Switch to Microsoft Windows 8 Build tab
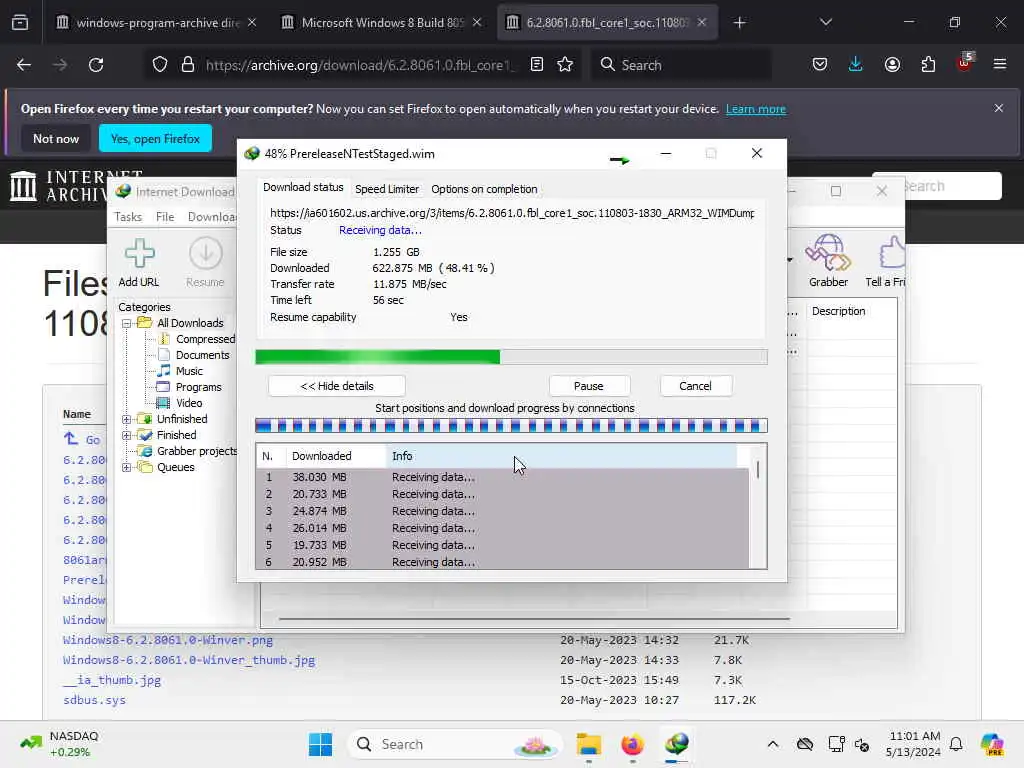Image resolution: width=1024 pixels, height=768 pixels. 382,23
